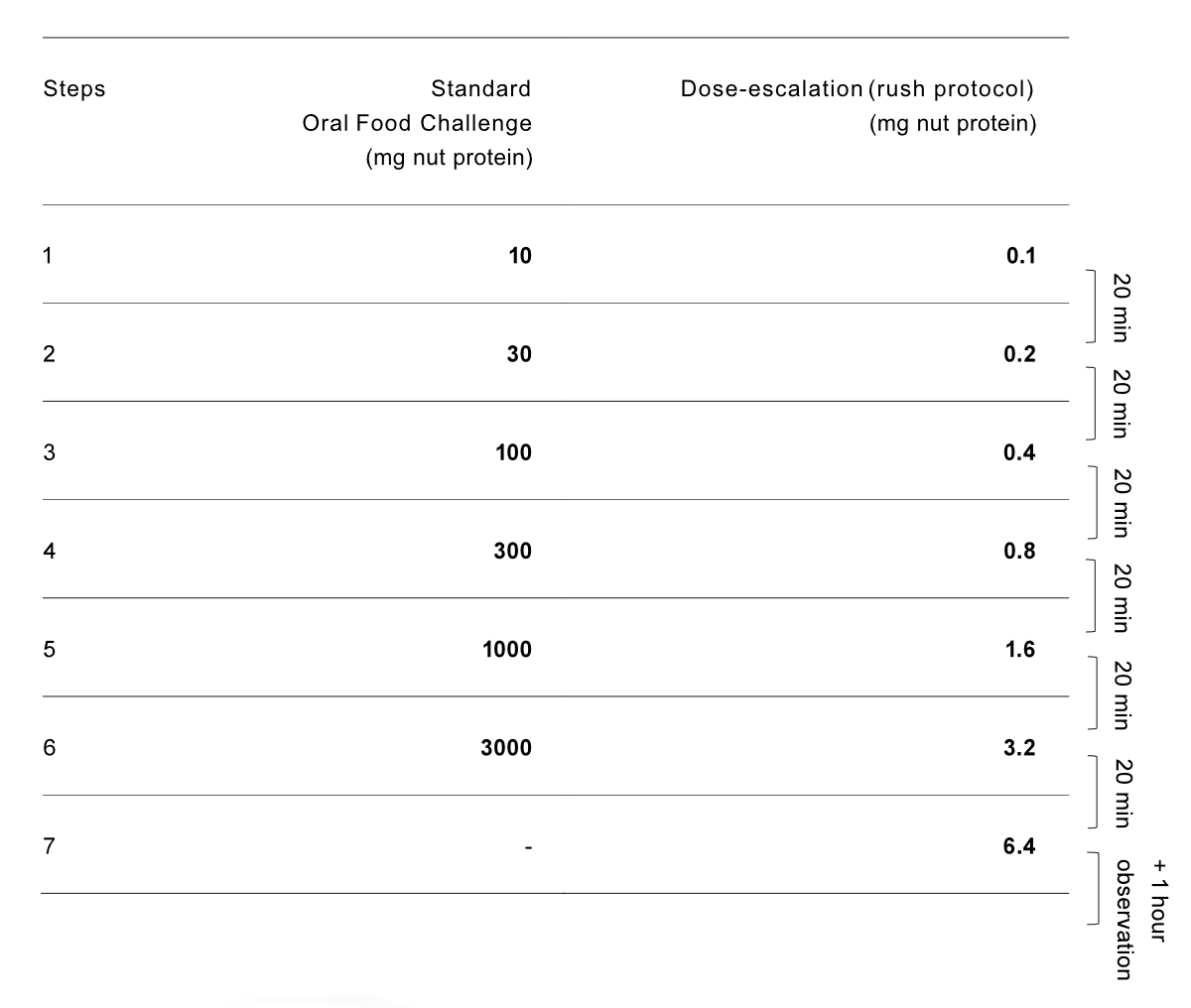Click the step number 7 cell
Viewport: 1191px width, 1008px height.
tap(50, 847)
